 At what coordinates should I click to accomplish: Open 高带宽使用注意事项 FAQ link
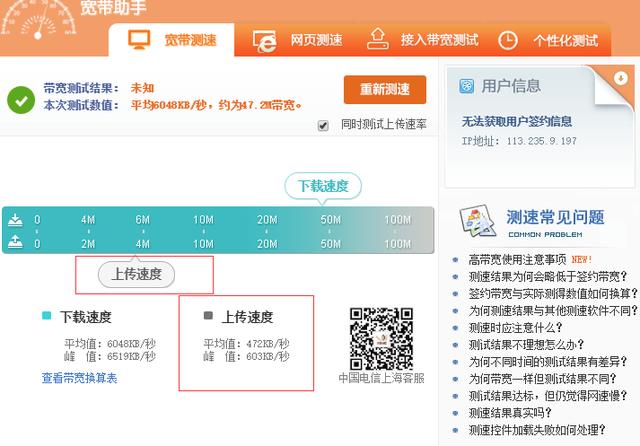(518, 259)
